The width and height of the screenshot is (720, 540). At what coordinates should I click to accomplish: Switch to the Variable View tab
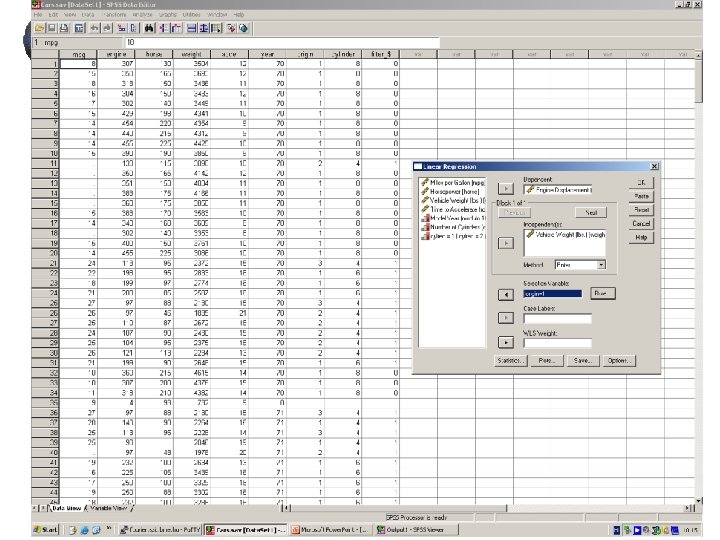click(108, 509)
